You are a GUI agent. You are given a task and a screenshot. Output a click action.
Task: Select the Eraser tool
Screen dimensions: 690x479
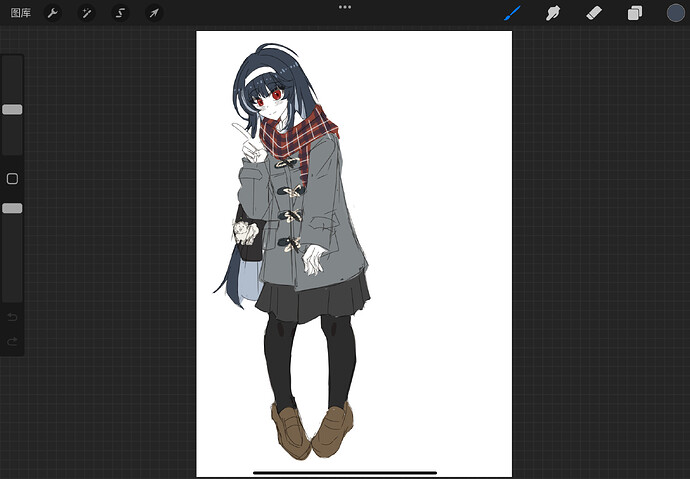(x=594, y=13)
